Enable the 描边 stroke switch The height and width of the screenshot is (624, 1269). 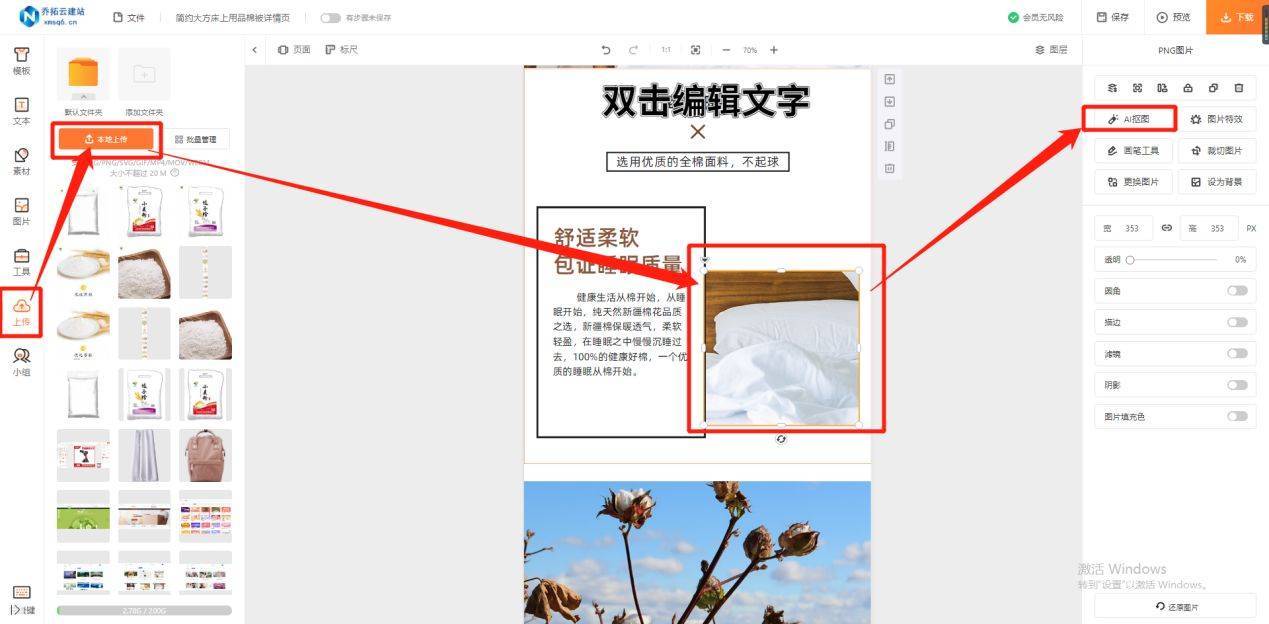1237,322
